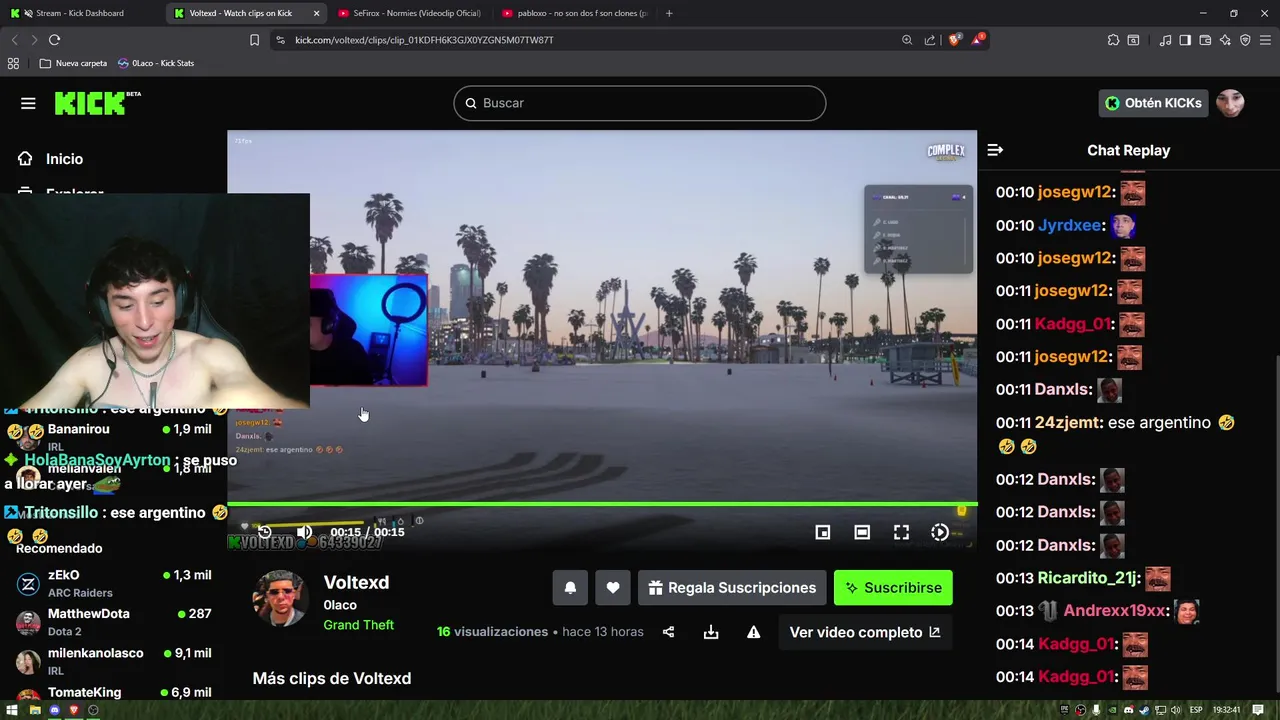Image resolution: width=1280 pixels, height=720 pixels.
Task: Report the clip with warning icon
Action: coord(753,632)
